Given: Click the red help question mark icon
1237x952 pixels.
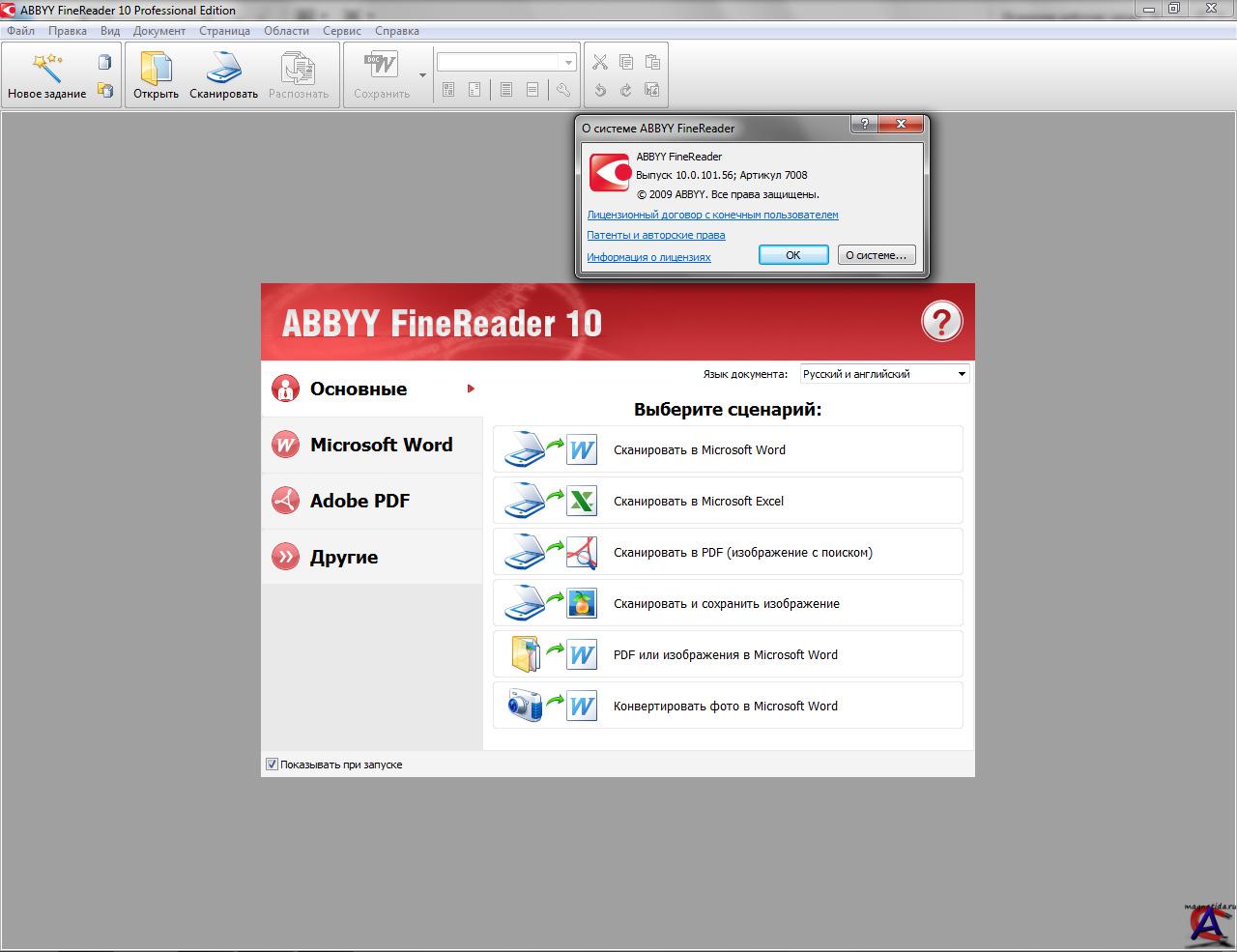Looking at the screenshot, I should tap(941, 322).
